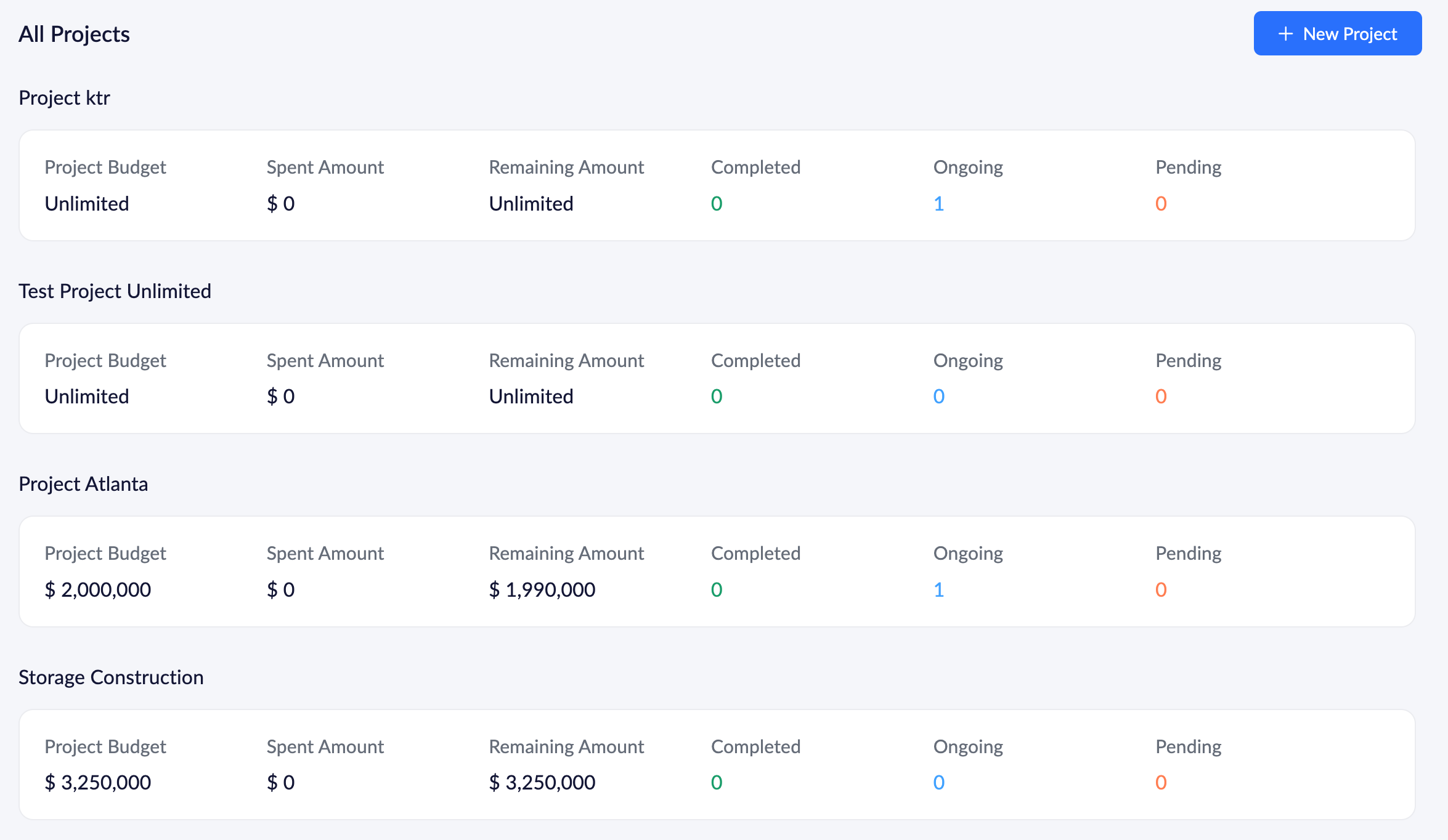
Task: Click the plus icon on New Project
Action: [x=1285, y=34]
